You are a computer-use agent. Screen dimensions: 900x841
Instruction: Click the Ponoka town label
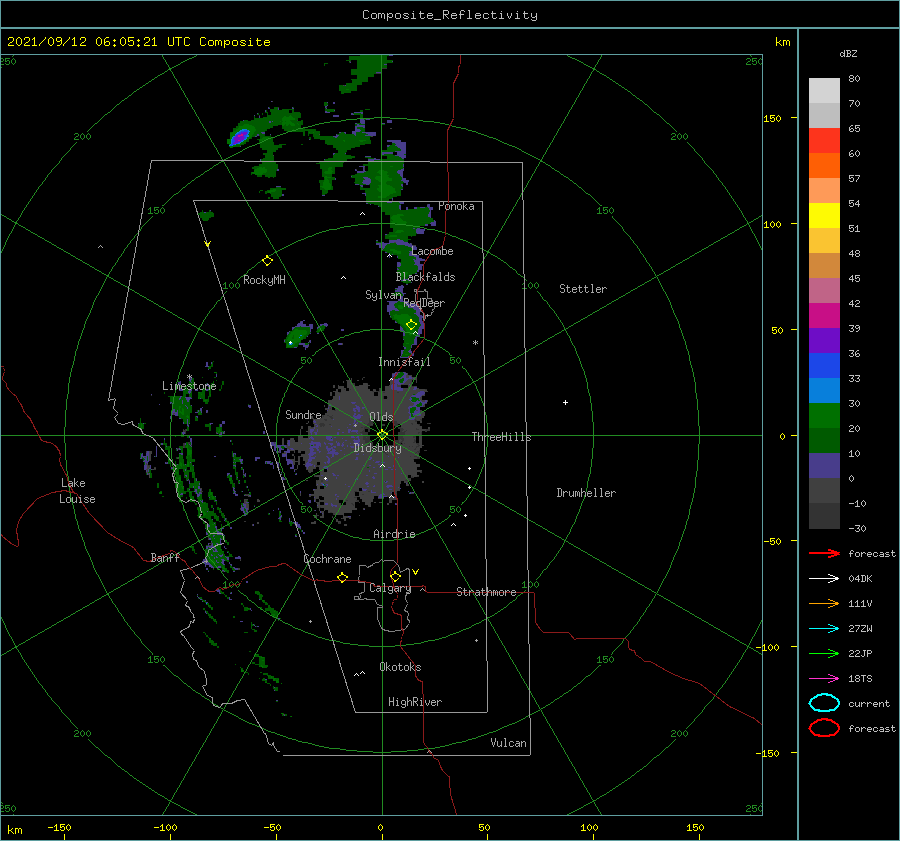pos(456,206)
